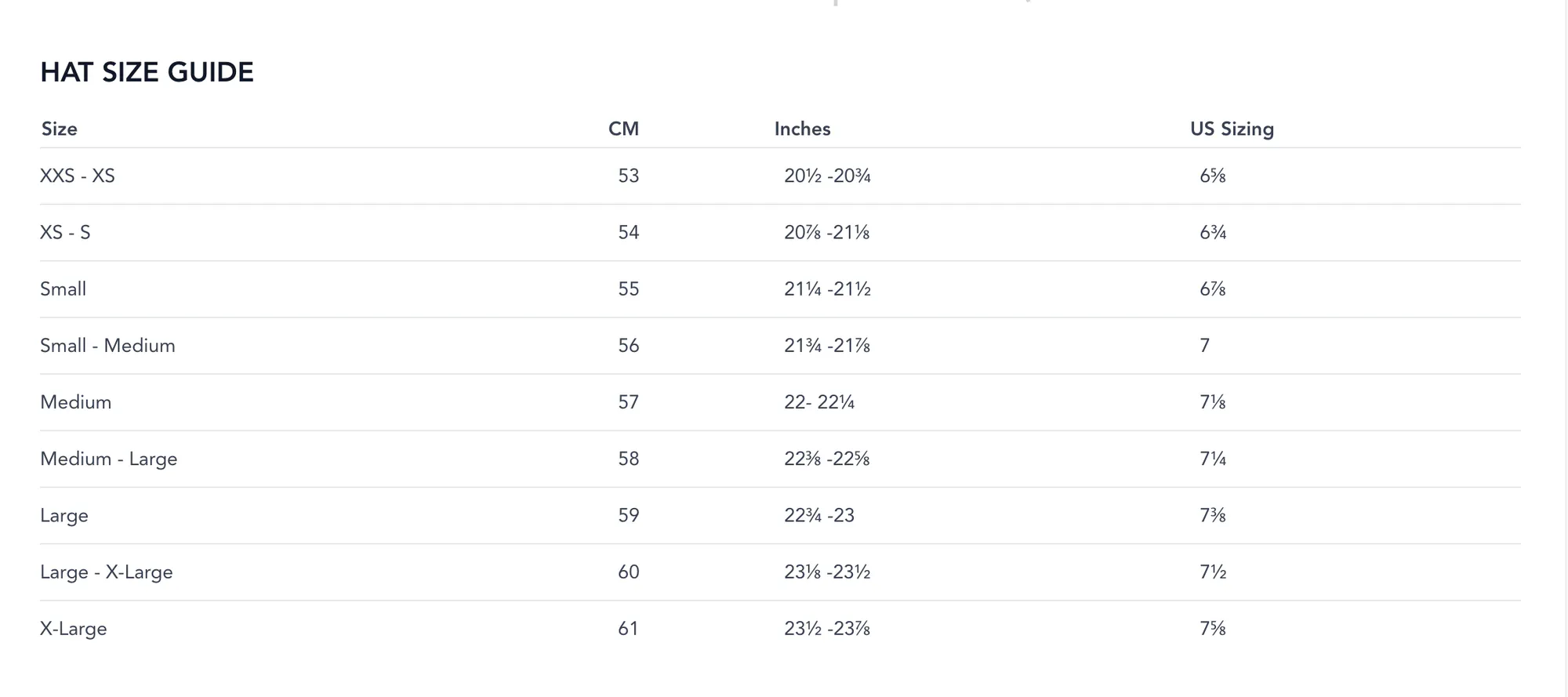Click the Large - X-Large size label
The width and height of the screenshot is (1568, 697).
click(107, 572)
